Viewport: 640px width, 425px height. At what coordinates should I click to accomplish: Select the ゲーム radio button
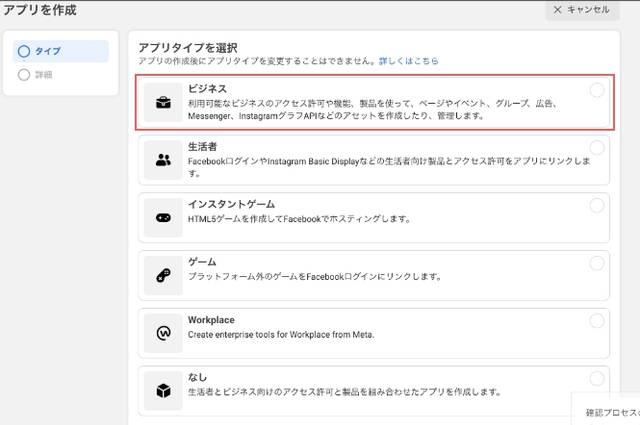tap(597, 263)
